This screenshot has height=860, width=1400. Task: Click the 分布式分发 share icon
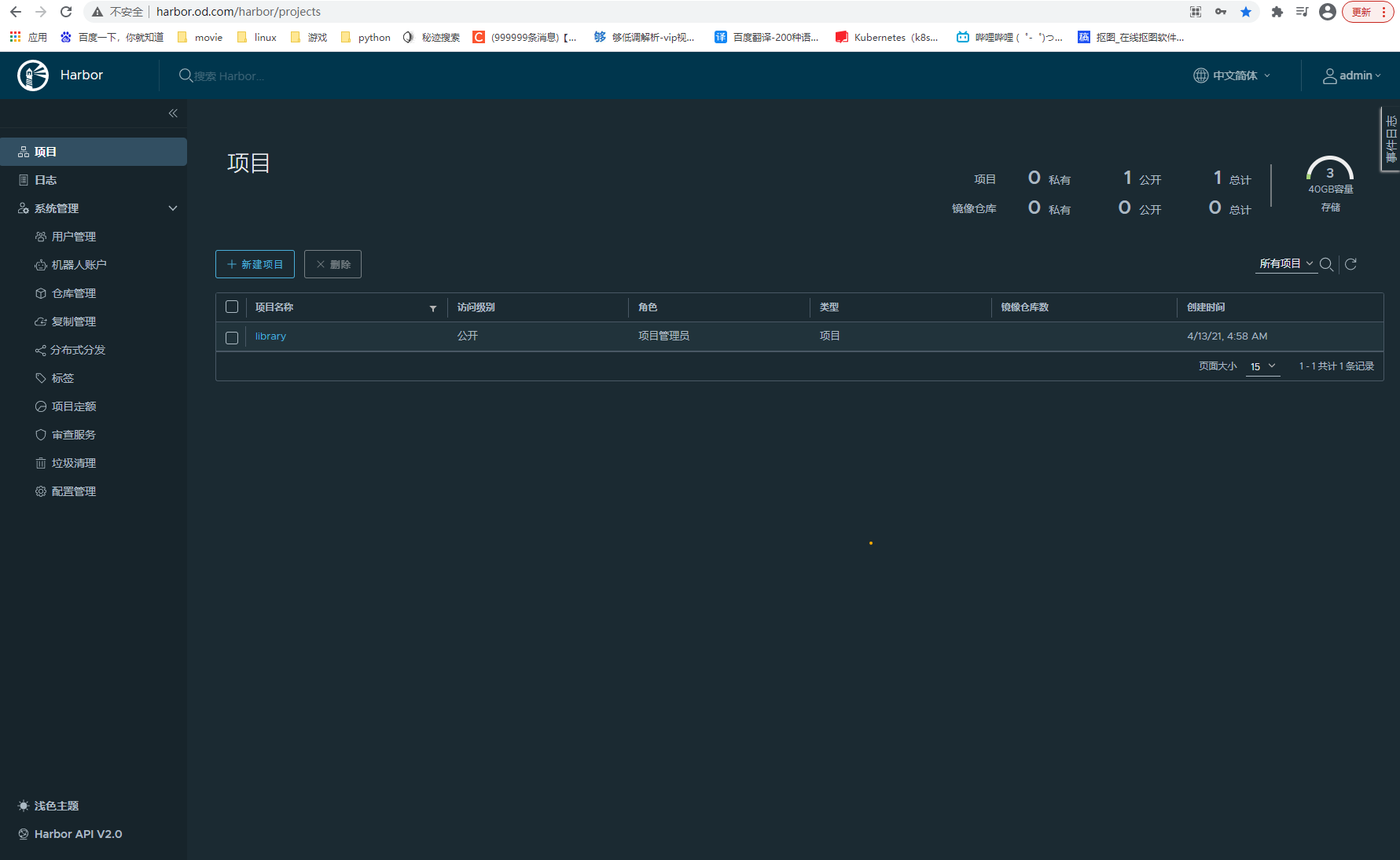(x=41, y=351)
